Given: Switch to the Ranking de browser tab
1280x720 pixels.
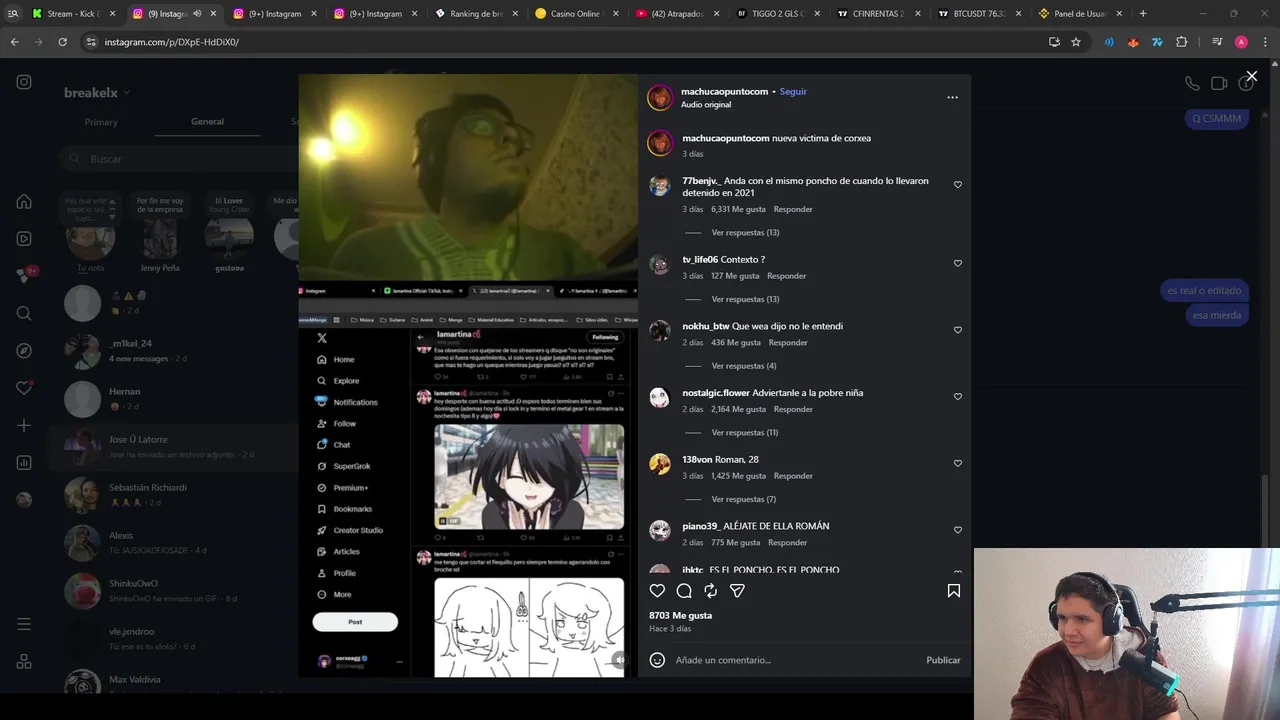Looking at the screenshot, I should 476,14.
